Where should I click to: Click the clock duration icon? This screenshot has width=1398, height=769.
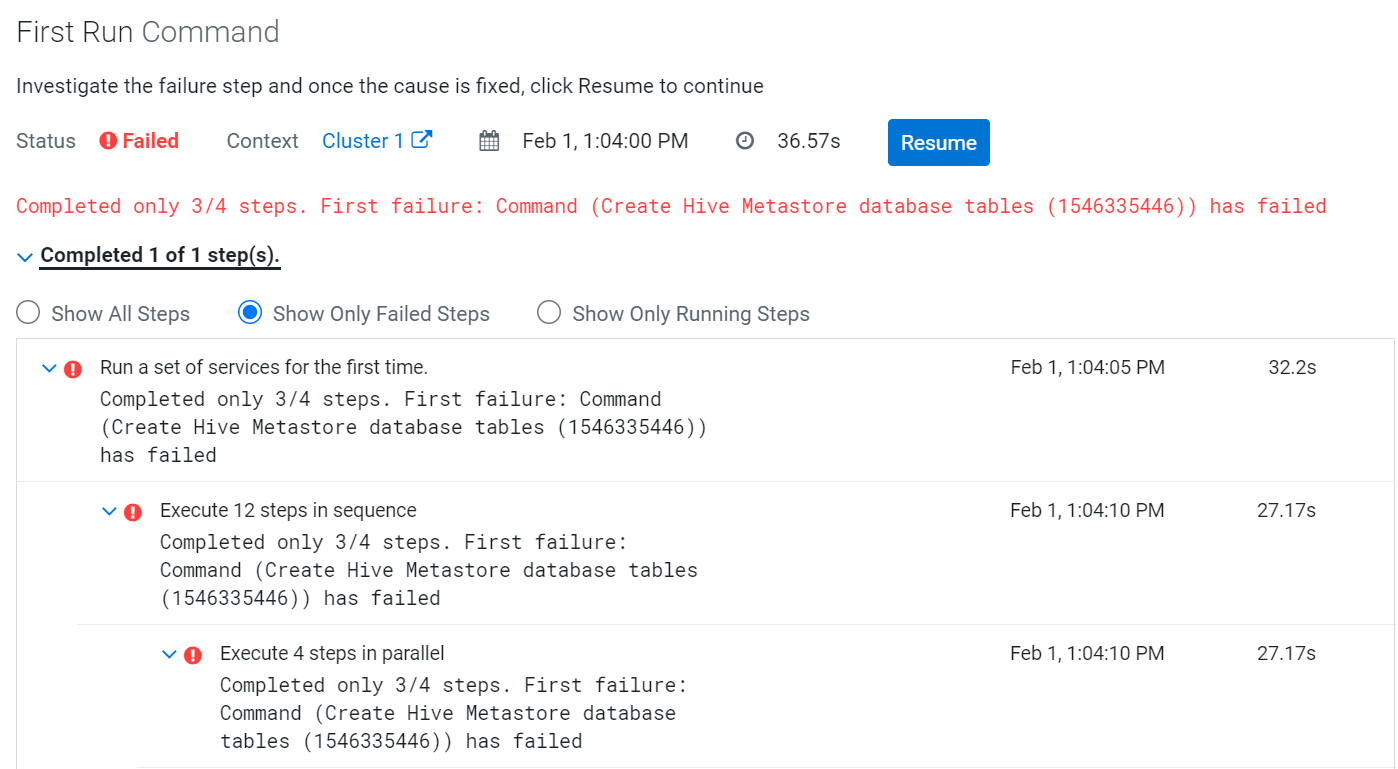tap(744, 141)
